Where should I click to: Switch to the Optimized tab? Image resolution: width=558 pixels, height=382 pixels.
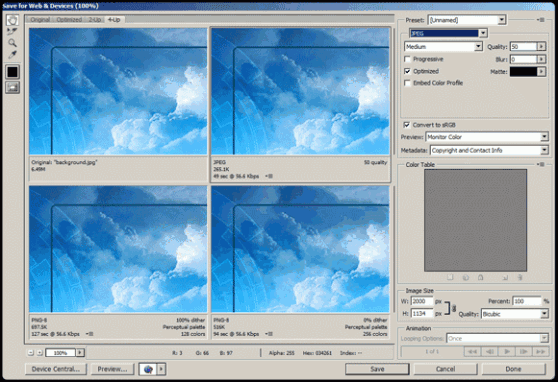pos(69,20)
